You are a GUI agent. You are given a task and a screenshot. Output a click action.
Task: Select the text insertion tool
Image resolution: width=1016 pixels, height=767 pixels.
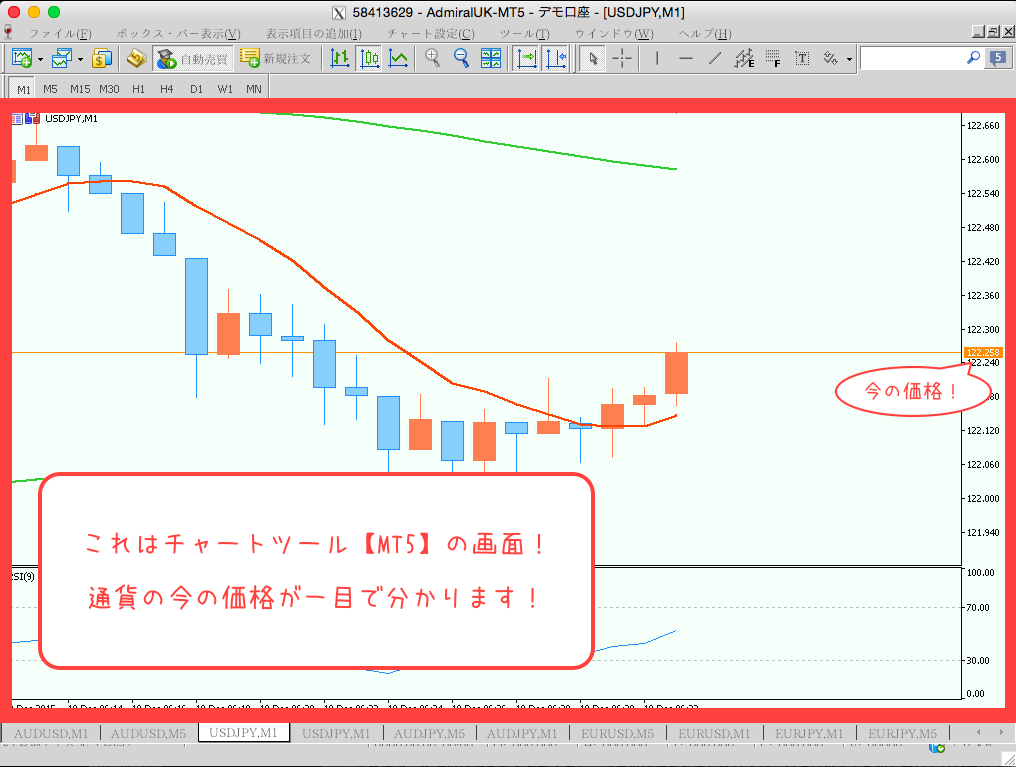801,58
